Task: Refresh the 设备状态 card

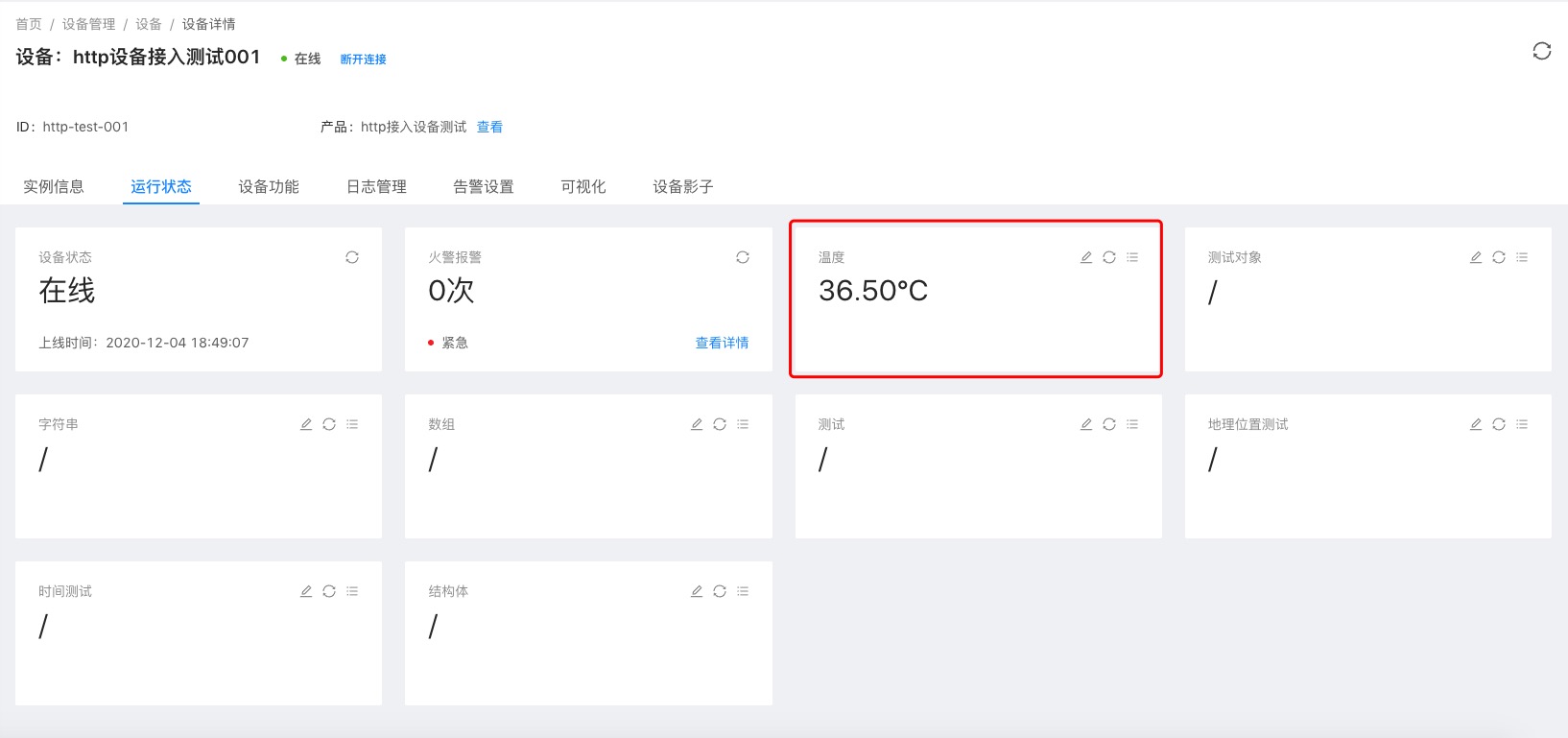Action: (352, 257)
